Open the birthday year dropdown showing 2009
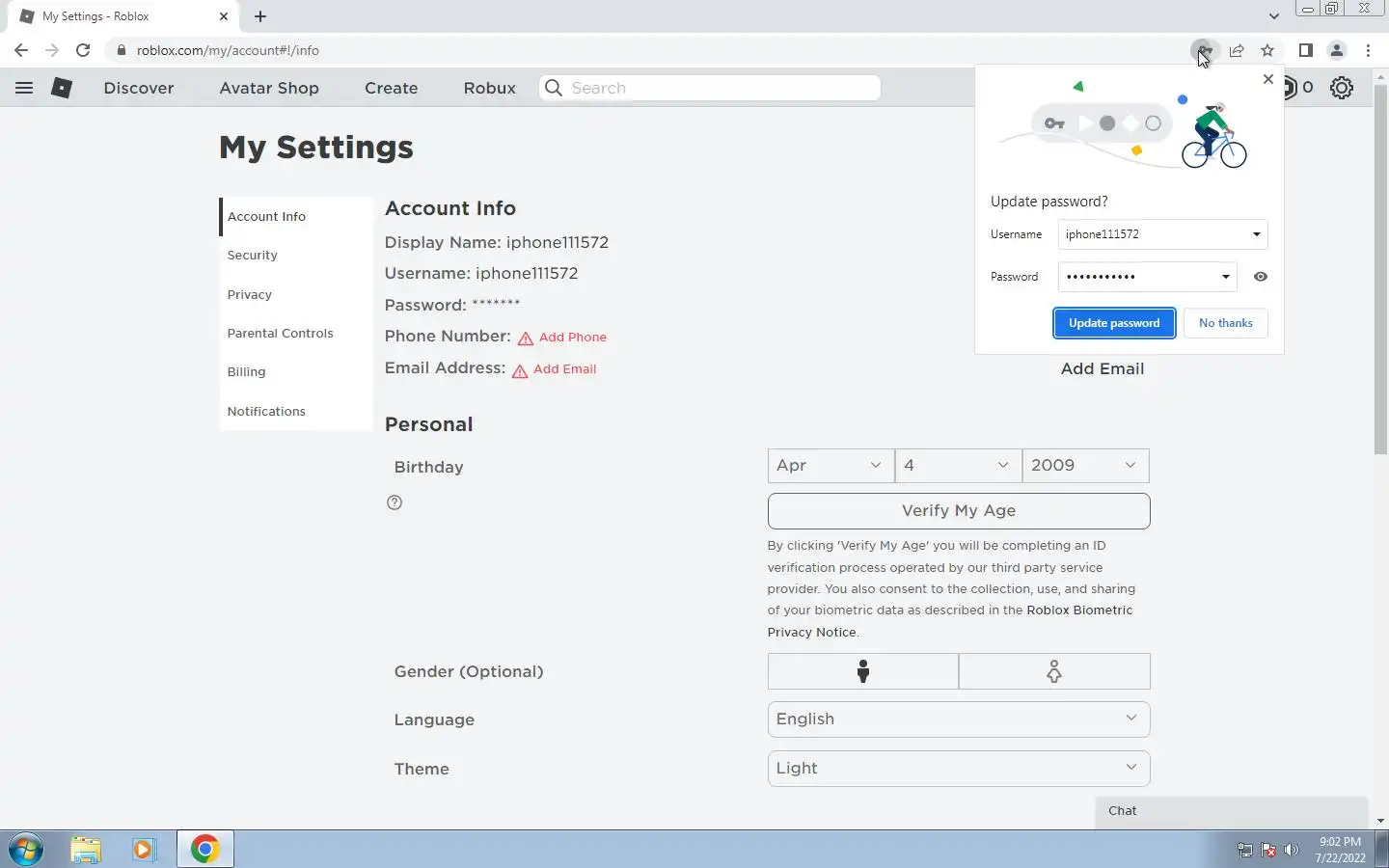The height and width of the screenshot is (868, 1389). (1085, 466)
